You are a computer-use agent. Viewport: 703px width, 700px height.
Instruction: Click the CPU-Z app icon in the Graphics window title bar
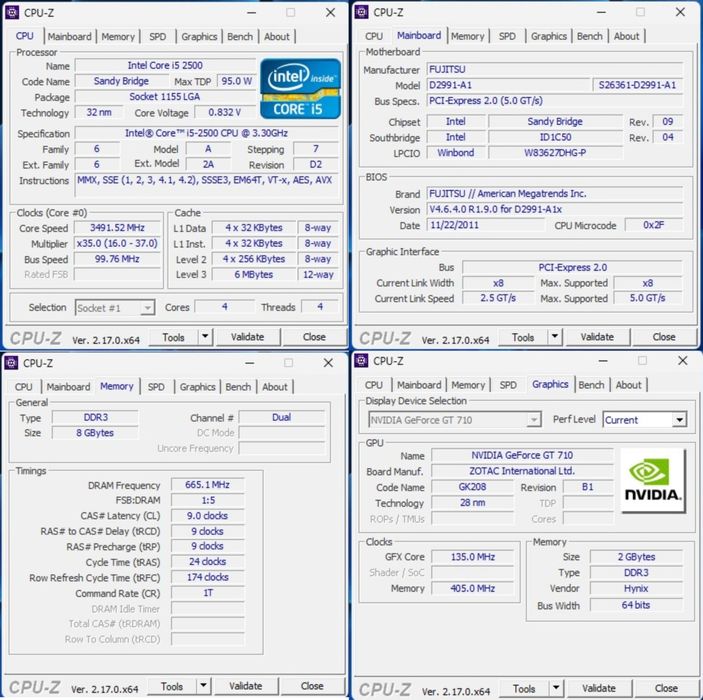(x=361, y=361)
